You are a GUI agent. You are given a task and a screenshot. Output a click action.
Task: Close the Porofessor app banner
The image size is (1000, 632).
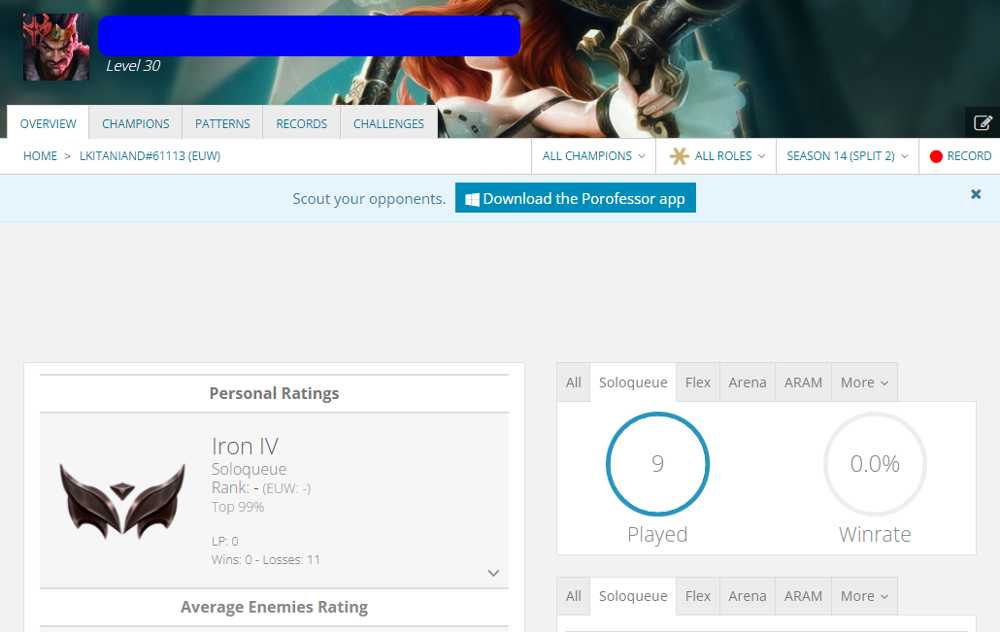[x=976, y=194]
